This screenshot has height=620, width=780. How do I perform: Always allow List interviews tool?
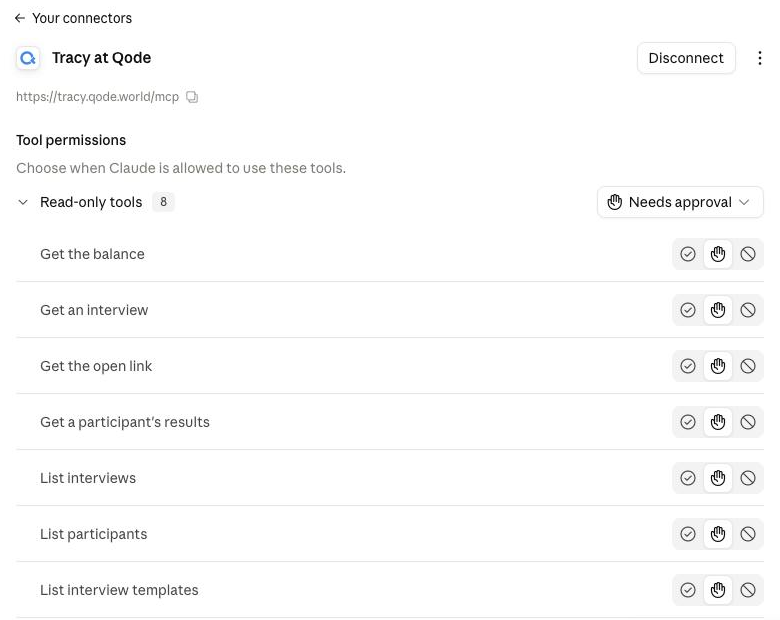tap(688, 478)
